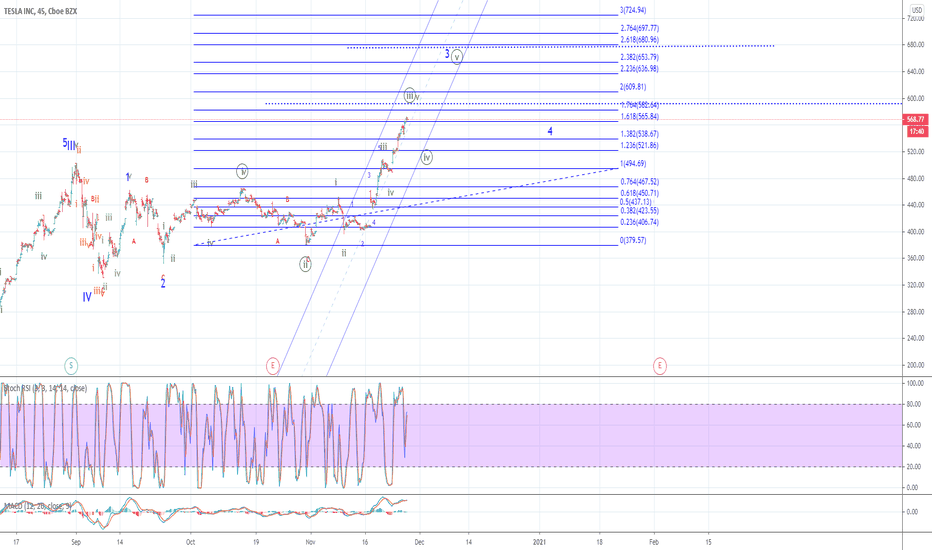Click the Oct date on the time axis

(190, 542)
